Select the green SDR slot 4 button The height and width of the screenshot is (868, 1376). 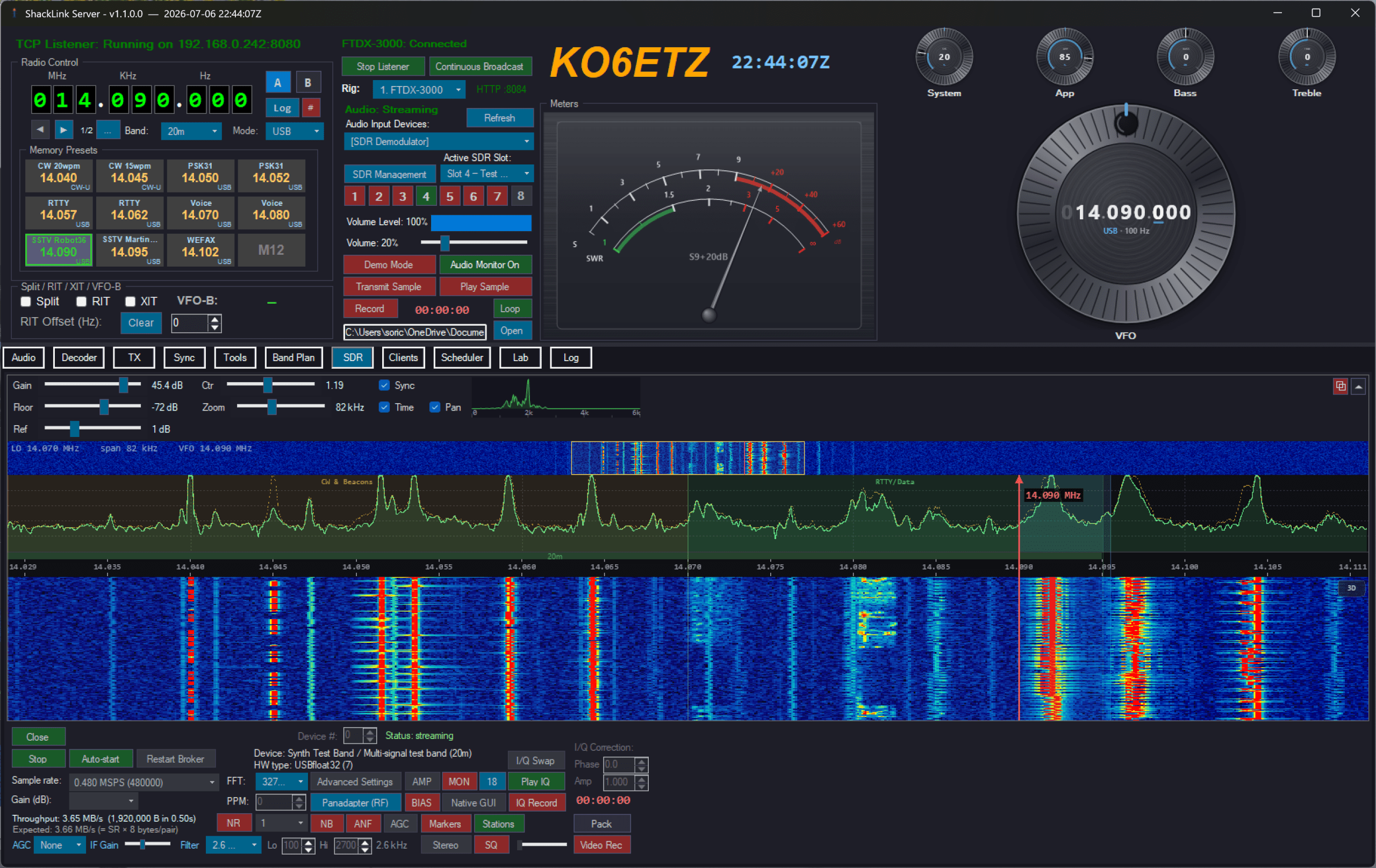[426, 197]
